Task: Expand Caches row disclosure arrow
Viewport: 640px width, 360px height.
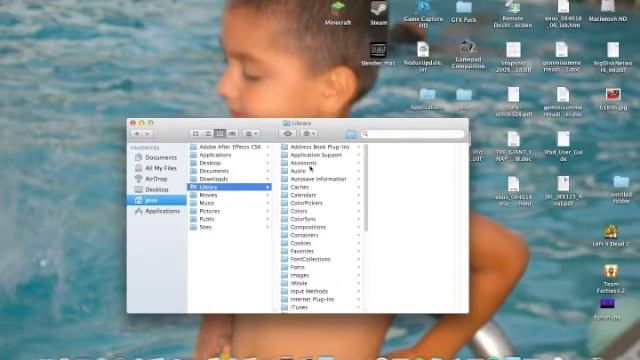Action: pos(358,187)
